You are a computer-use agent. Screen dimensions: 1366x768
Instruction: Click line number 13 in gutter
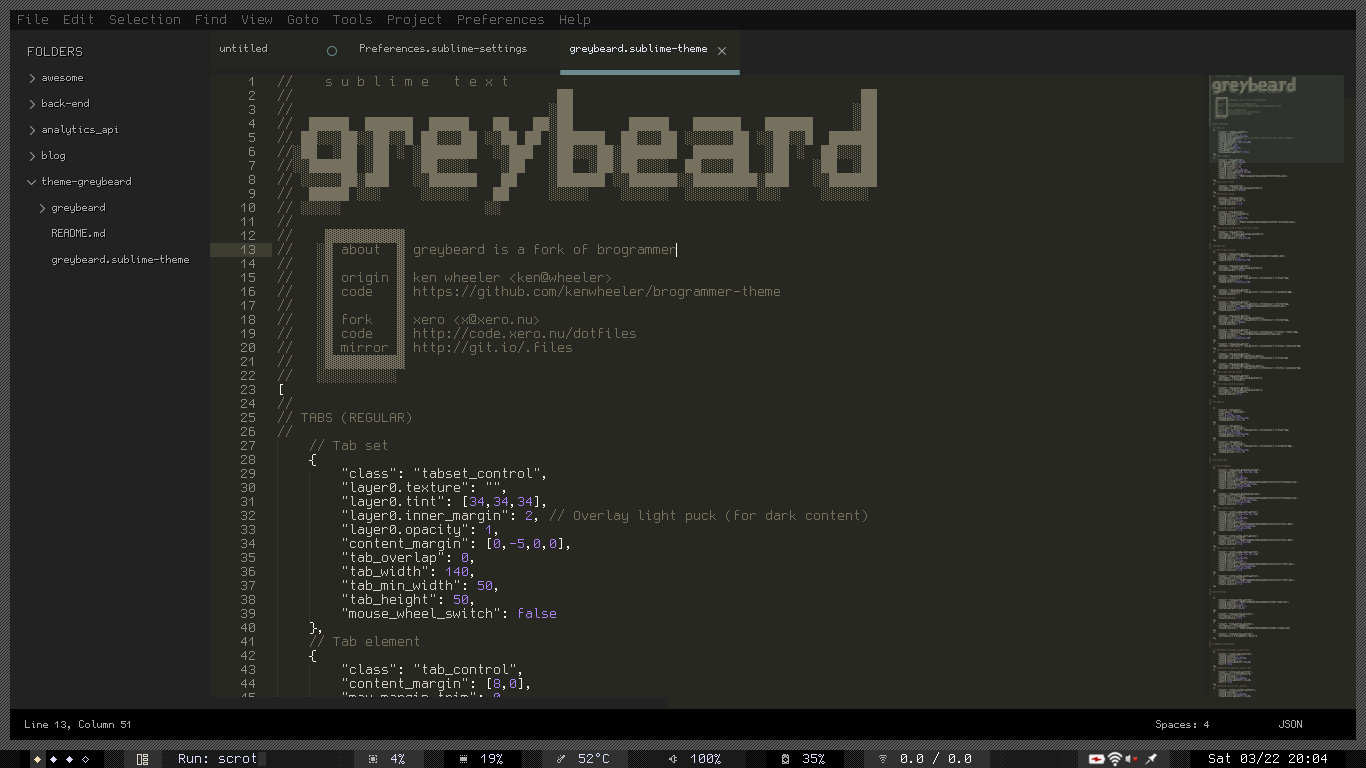coord(248,249)
